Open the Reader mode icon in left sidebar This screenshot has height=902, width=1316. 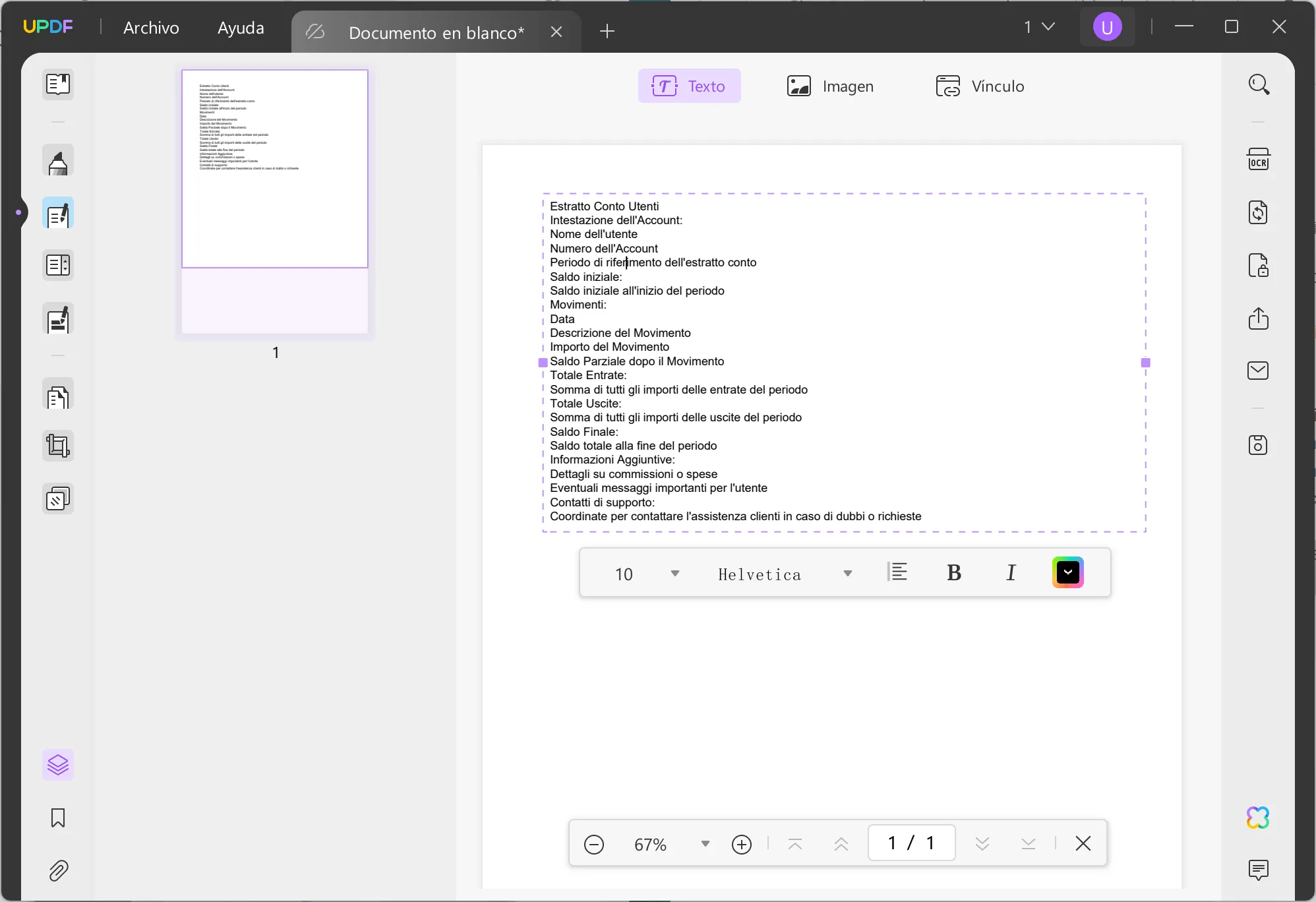58,84
